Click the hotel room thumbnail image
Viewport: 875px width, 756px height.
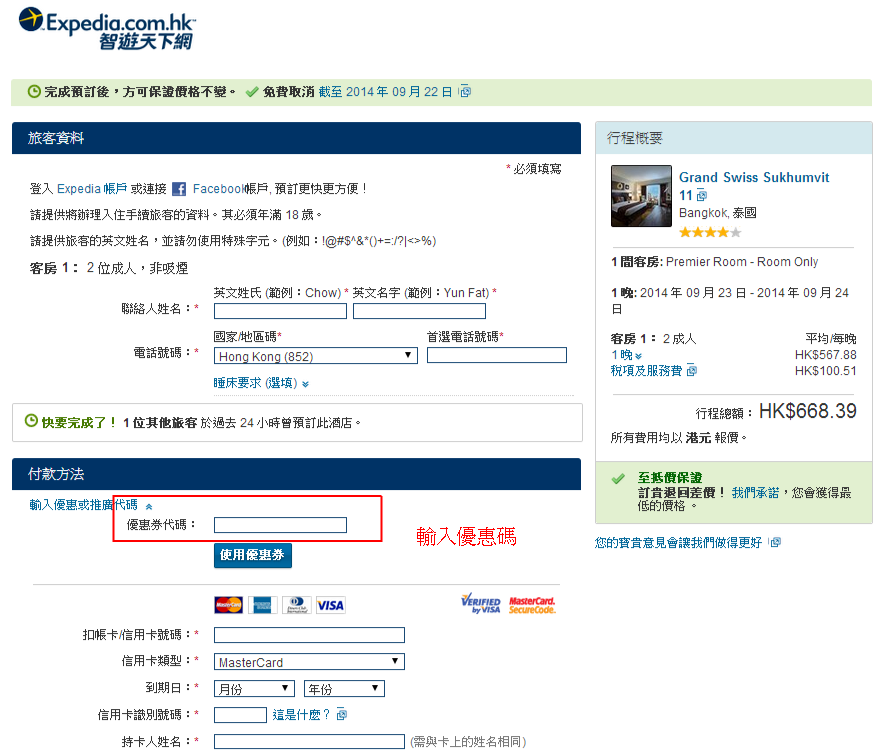click(641, 196)
